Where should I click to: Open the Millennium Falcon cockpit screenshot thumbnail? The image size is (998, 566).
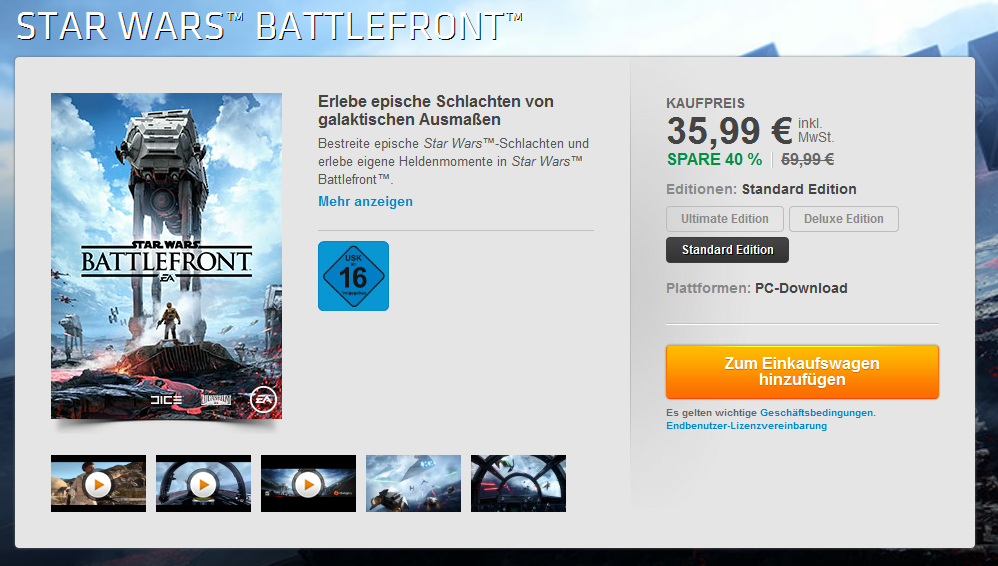click(x=519, y=483)
